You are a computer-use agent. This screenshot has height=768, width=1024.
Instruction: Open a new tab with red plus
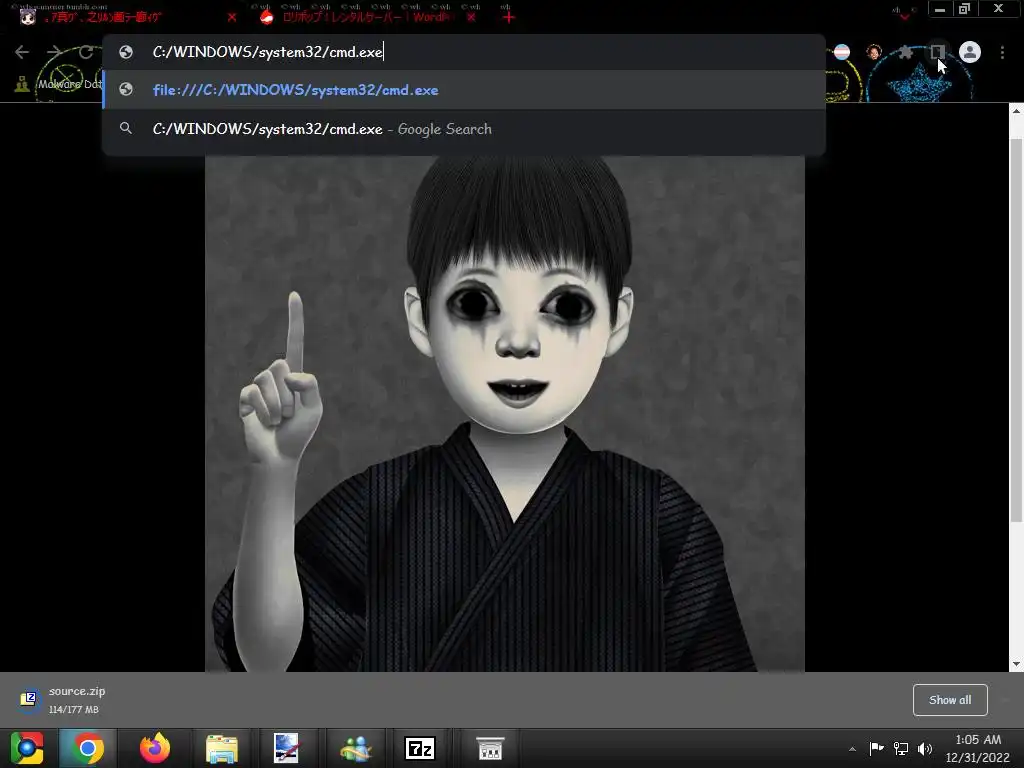[x=508, y=18]
